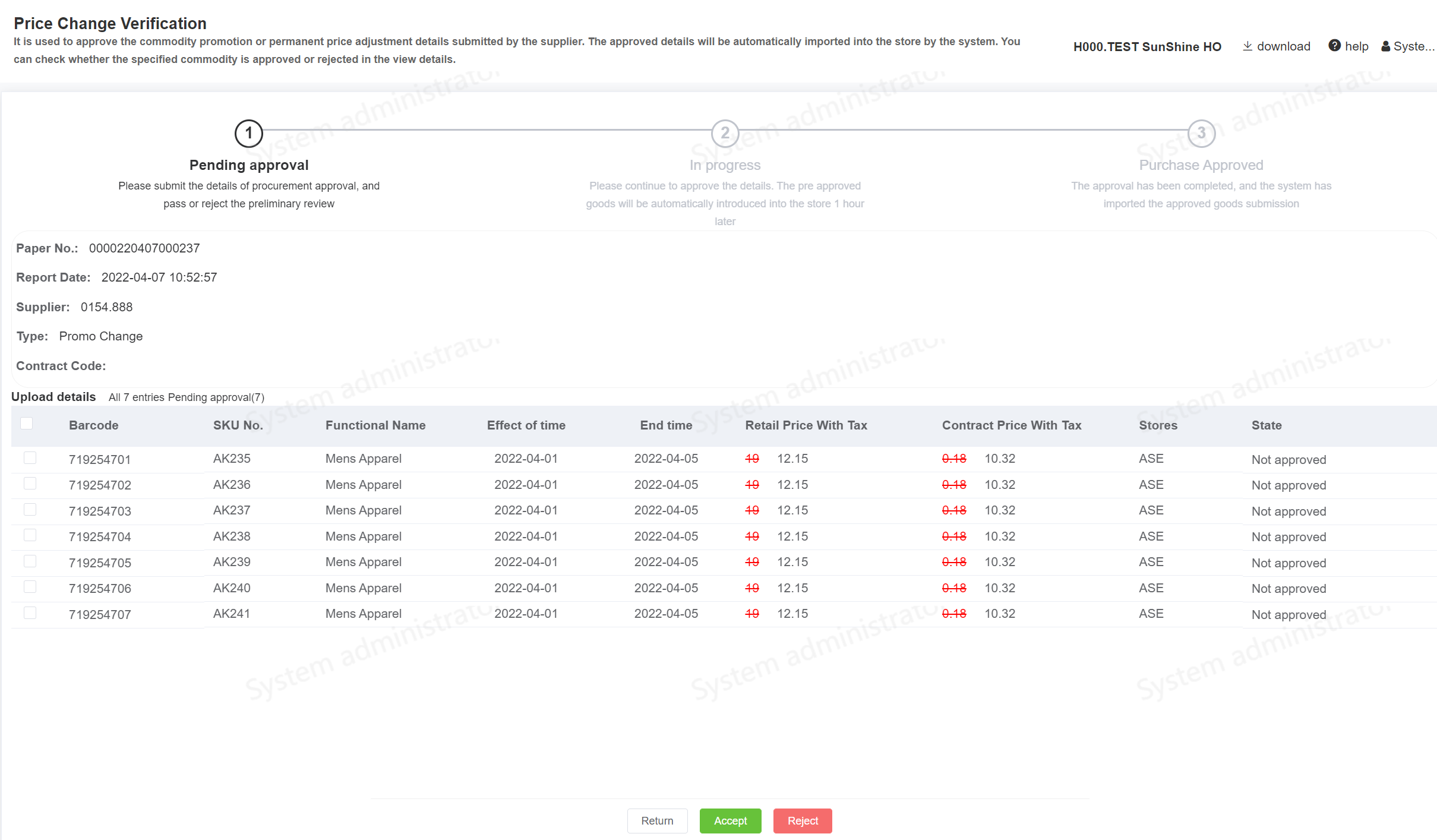This screenshot has height=840, width=1437.
Task: Click the system user profile icon
Action: [x=1386, y=46]
